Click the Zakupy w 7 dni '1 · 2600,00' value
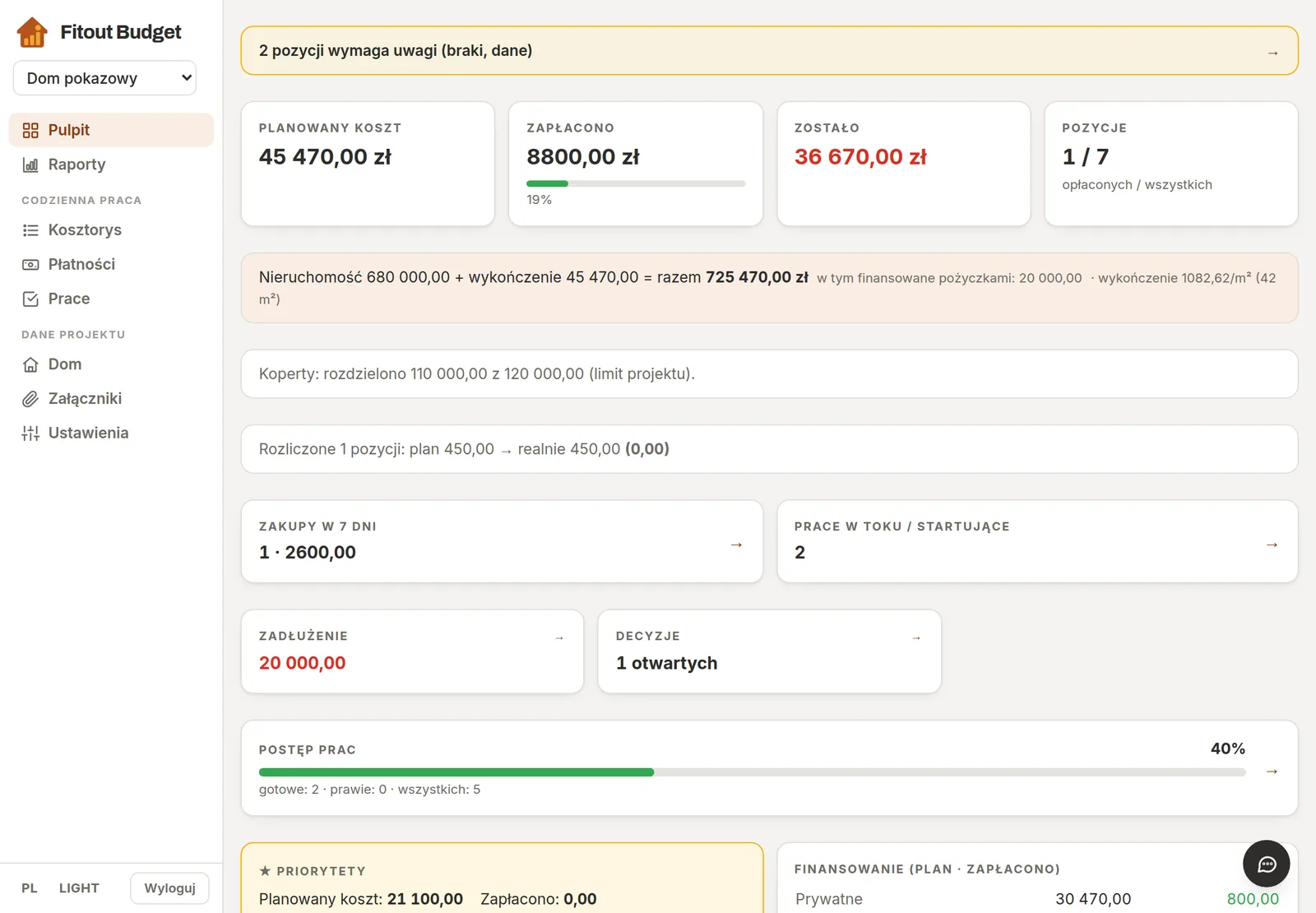Viewport: 1316px width, 913px height. pos(308,553)
